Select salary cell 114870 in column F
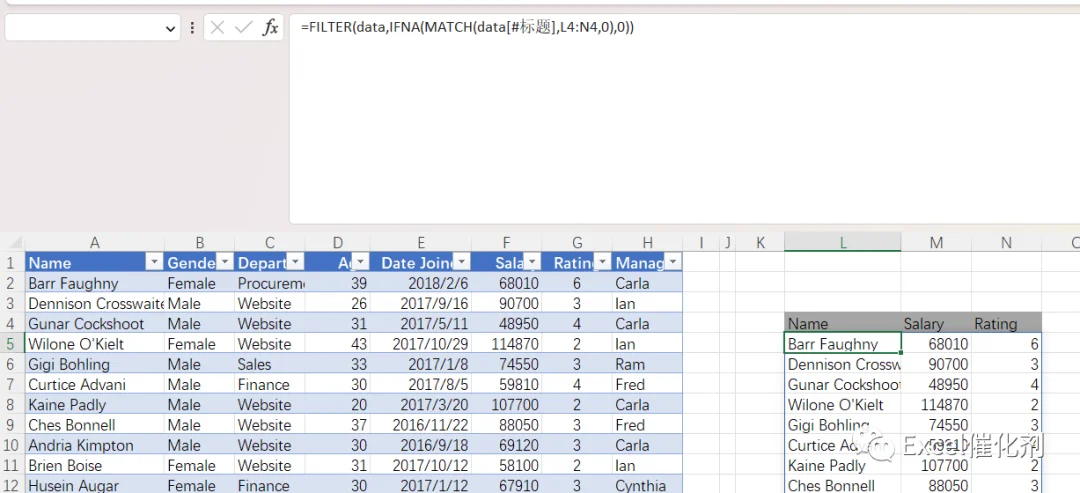 [507, 344]
